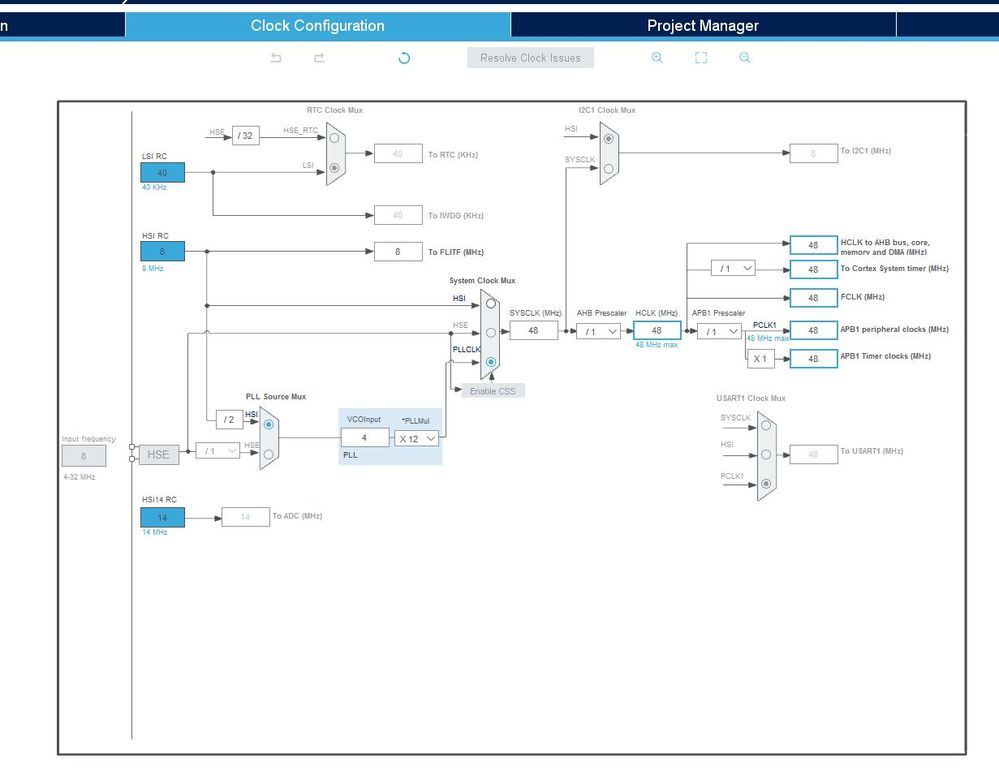999x771 pixels.
Task: Click the HSI14 RC 14 block
Action: tap(162, 517)
